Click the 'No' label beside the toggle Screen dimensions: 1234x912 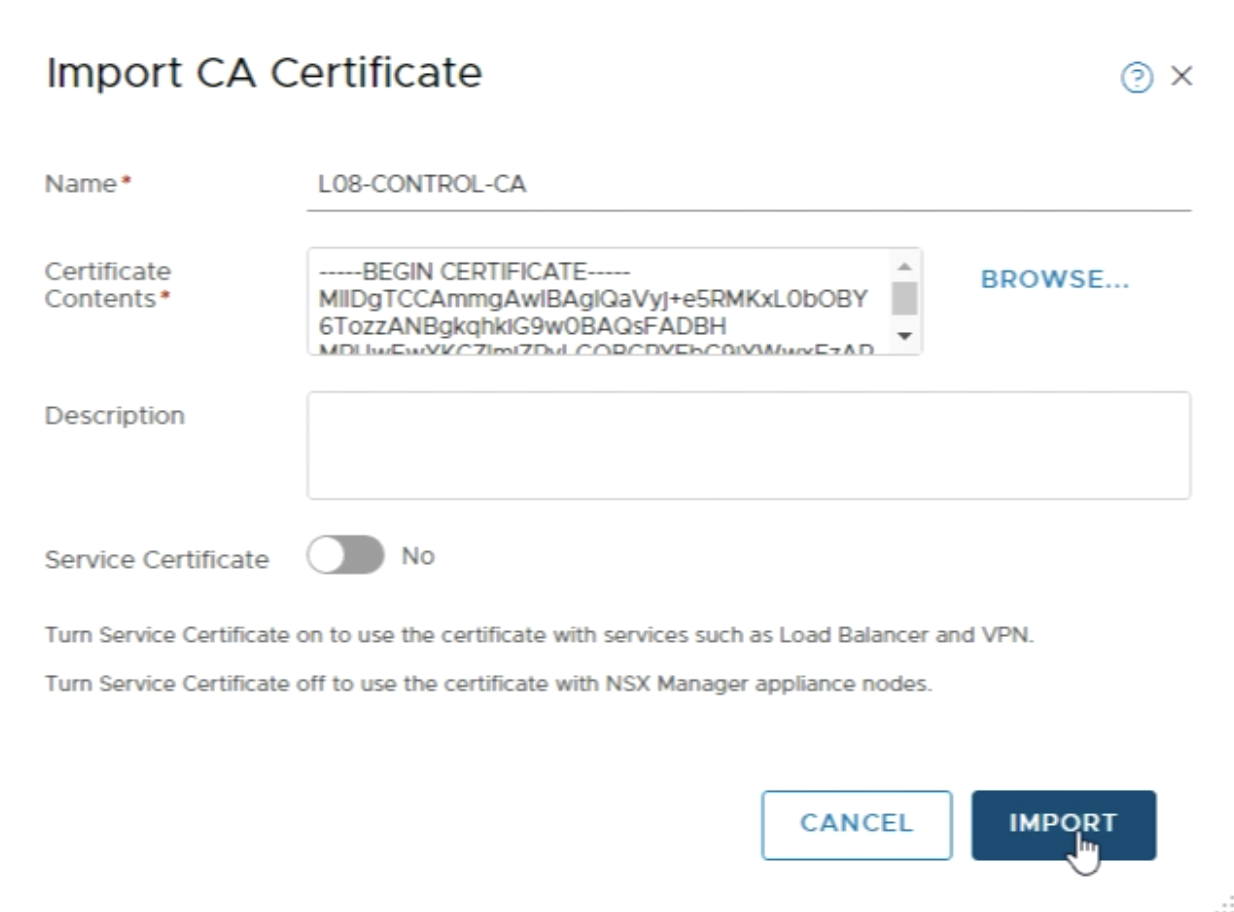[x=418, y=556]
